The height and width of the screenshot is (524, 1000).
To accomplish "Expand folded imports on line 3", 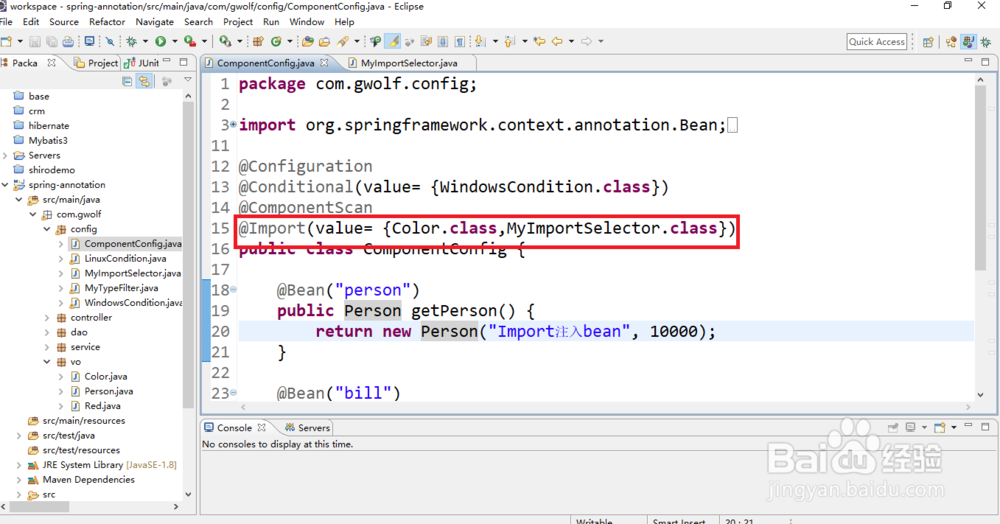I will (x=233, y=124).
